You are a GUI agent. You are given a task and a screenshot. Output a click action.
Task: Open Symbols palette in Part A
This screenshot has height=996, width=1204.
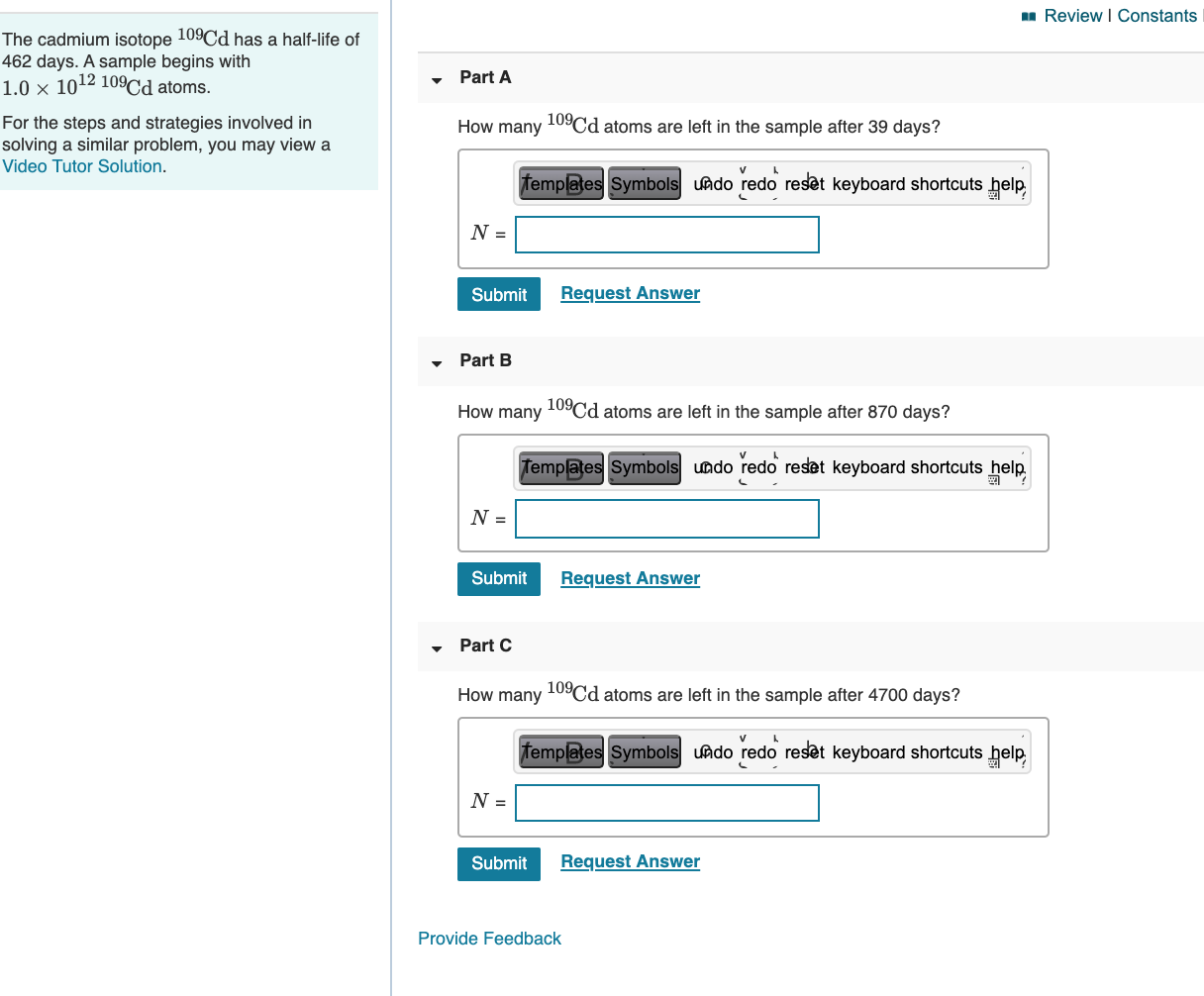click(x=645, y=183)
